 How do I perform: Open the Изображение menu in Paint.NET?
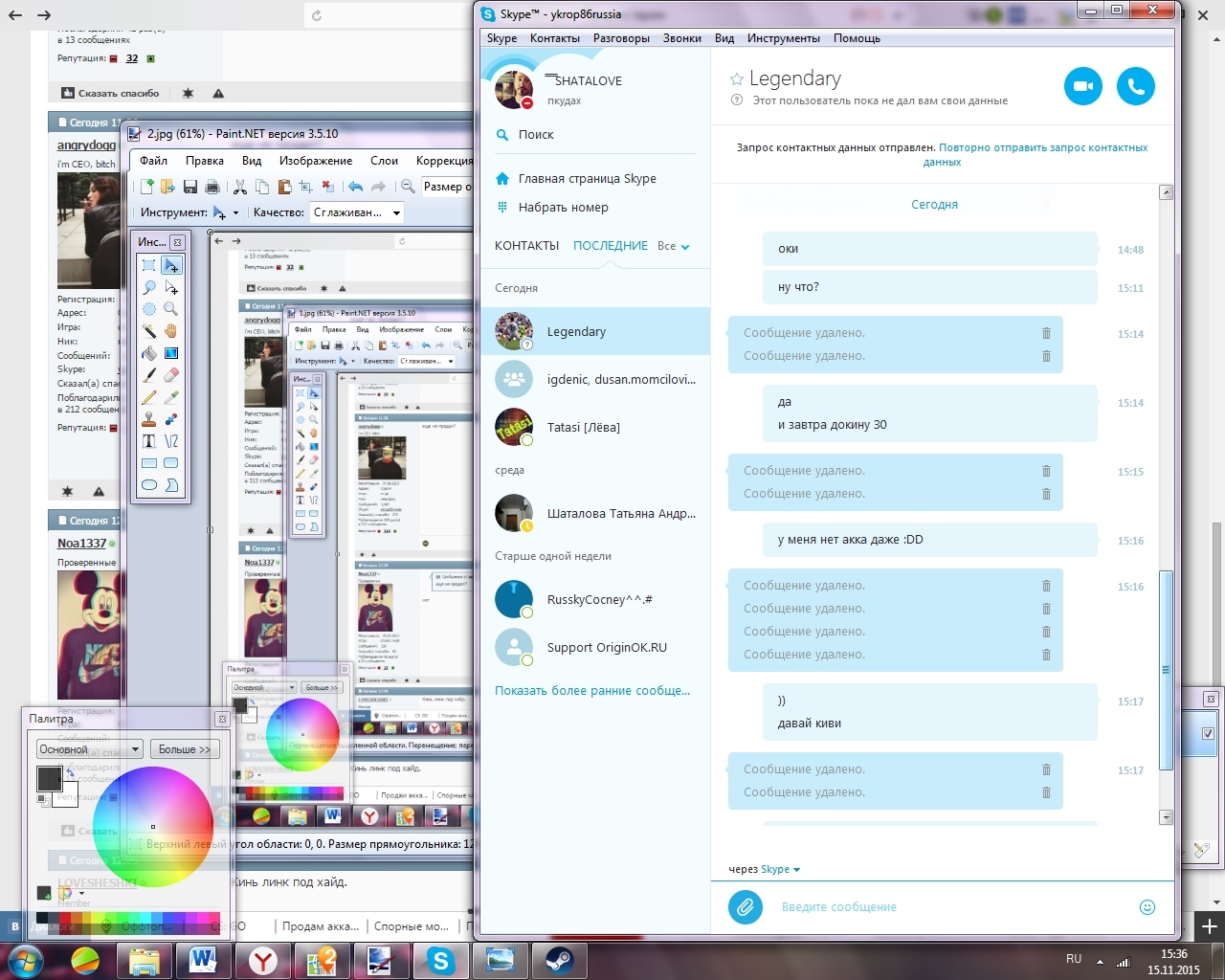[316, 161]
